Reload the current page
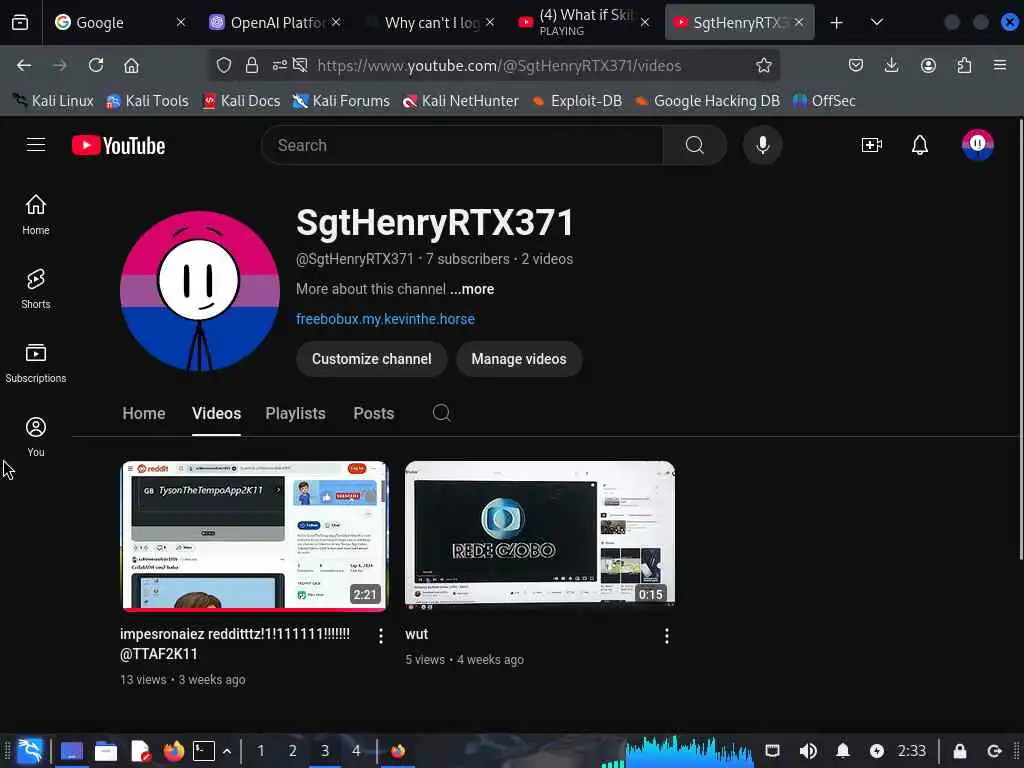 pos(96,65)
